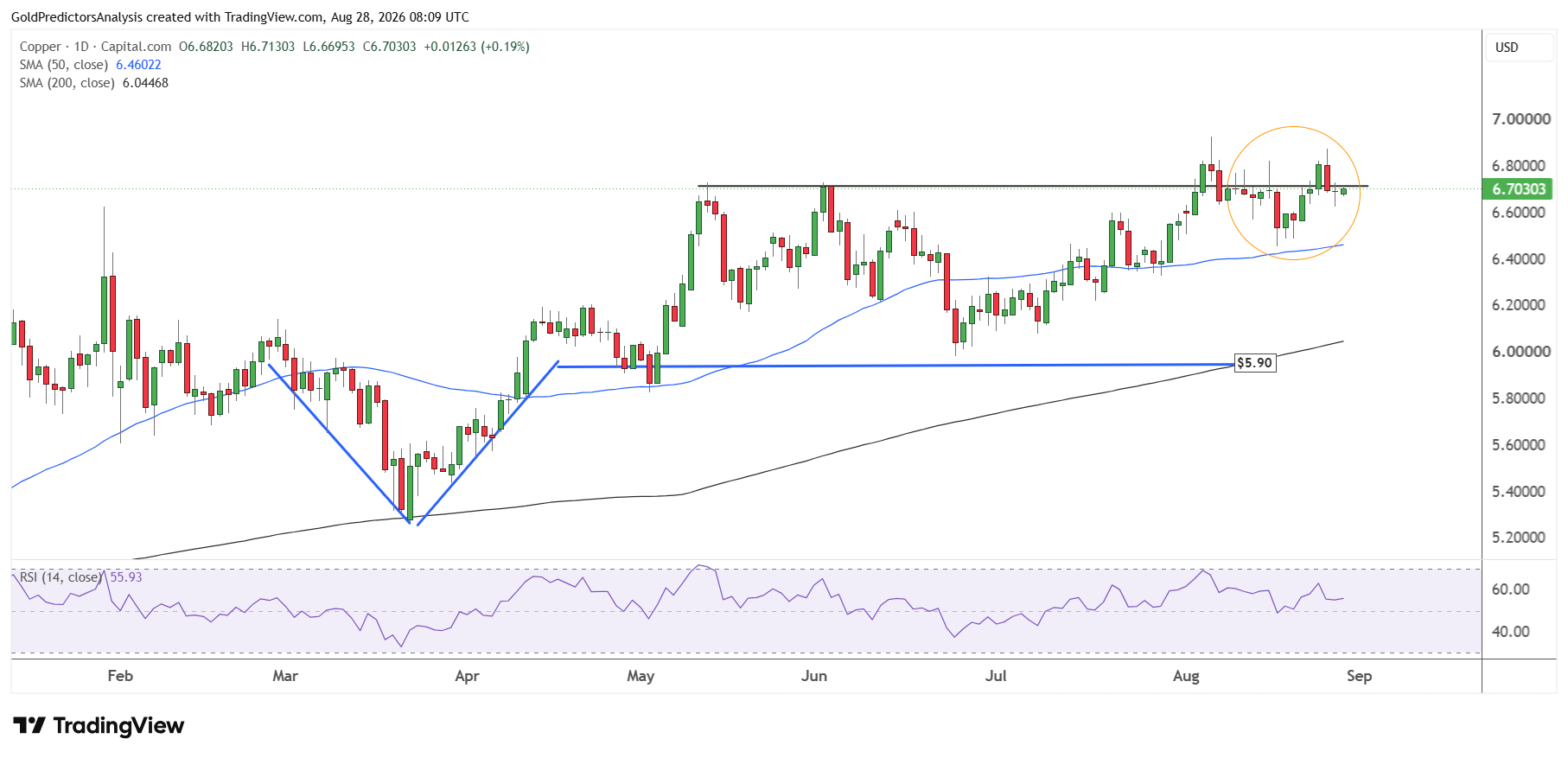1568x758 pixels.
Task: Click the 5.20000 price axis label
Action: point(1520,538)
